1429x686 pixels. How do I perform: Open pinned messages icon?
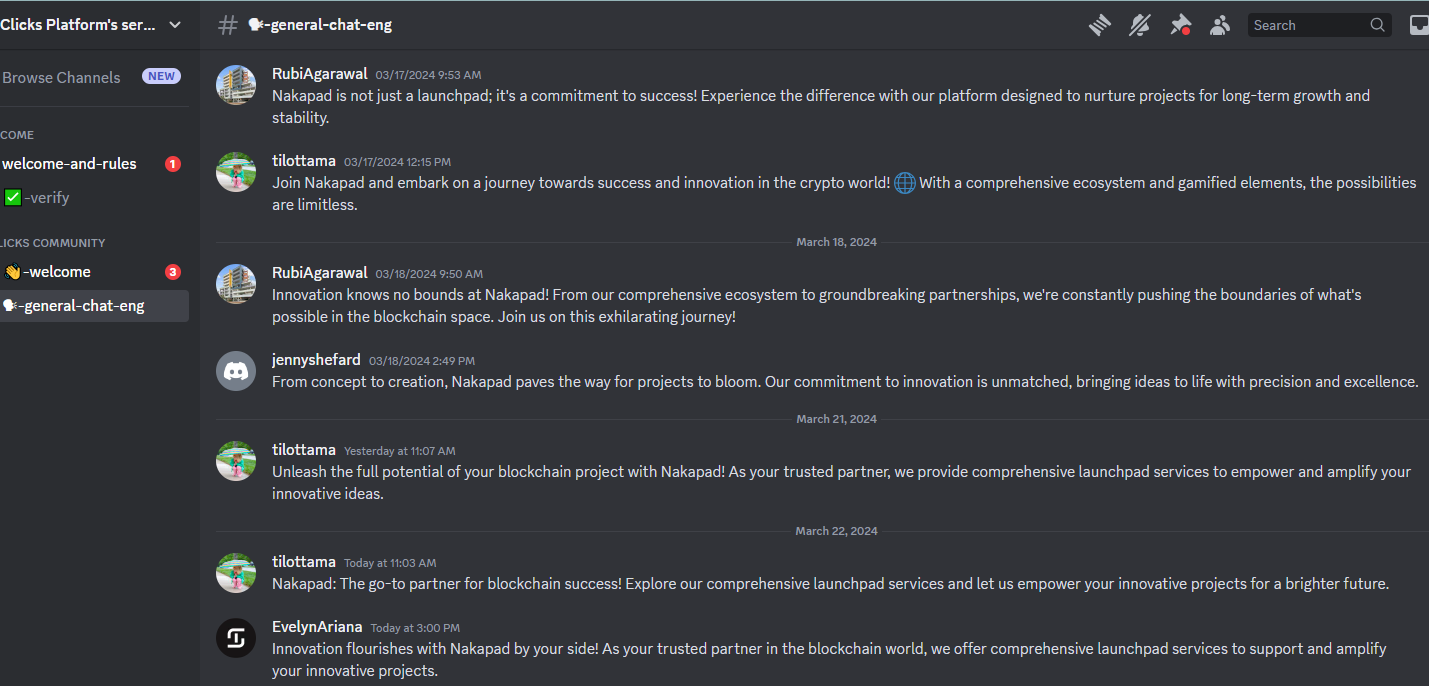pyautogui.click(x=1181, y=25)
